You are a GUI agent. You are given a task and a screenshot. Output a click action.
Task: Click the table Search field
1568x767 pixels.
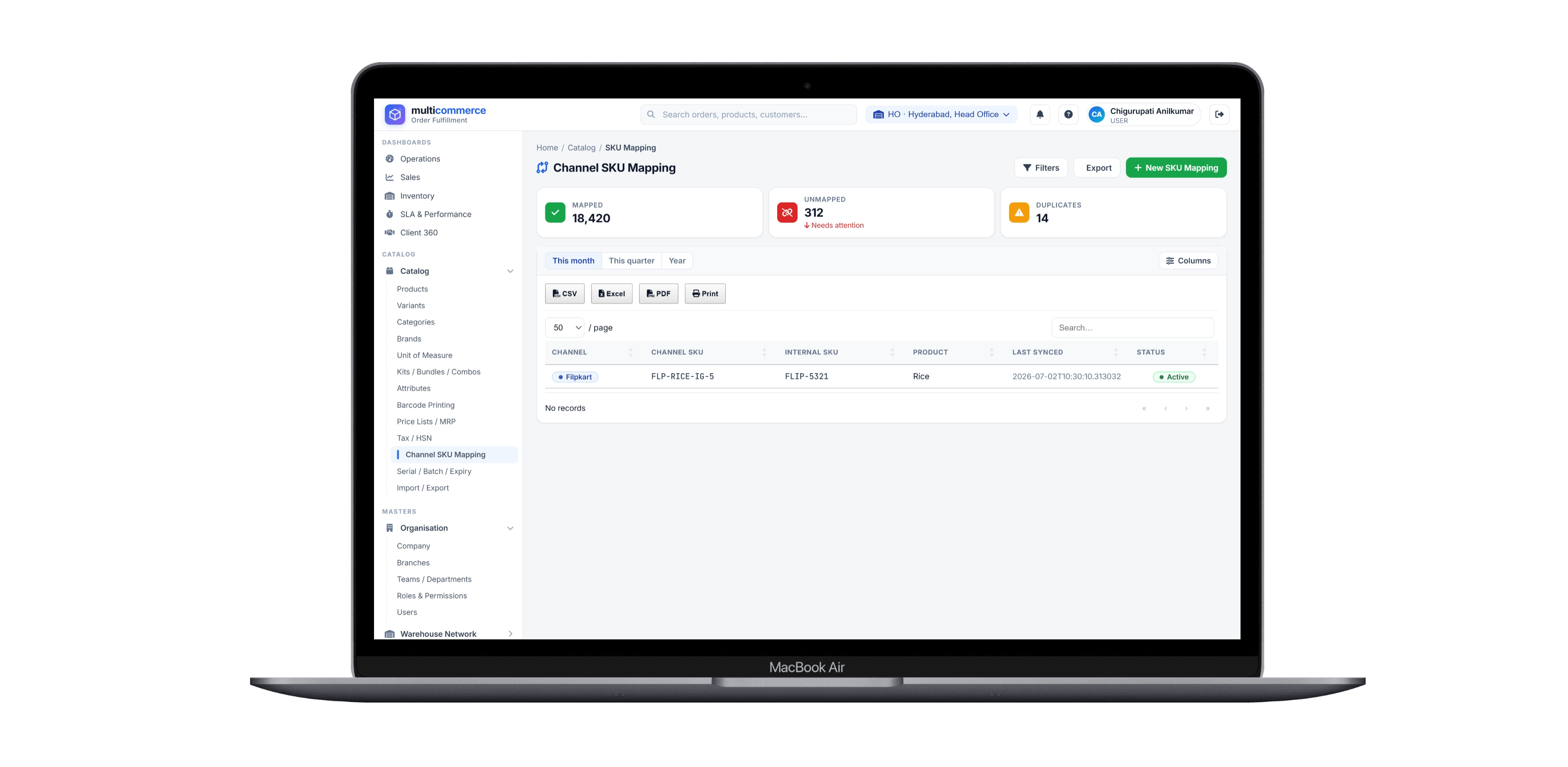pos(1132,327)
